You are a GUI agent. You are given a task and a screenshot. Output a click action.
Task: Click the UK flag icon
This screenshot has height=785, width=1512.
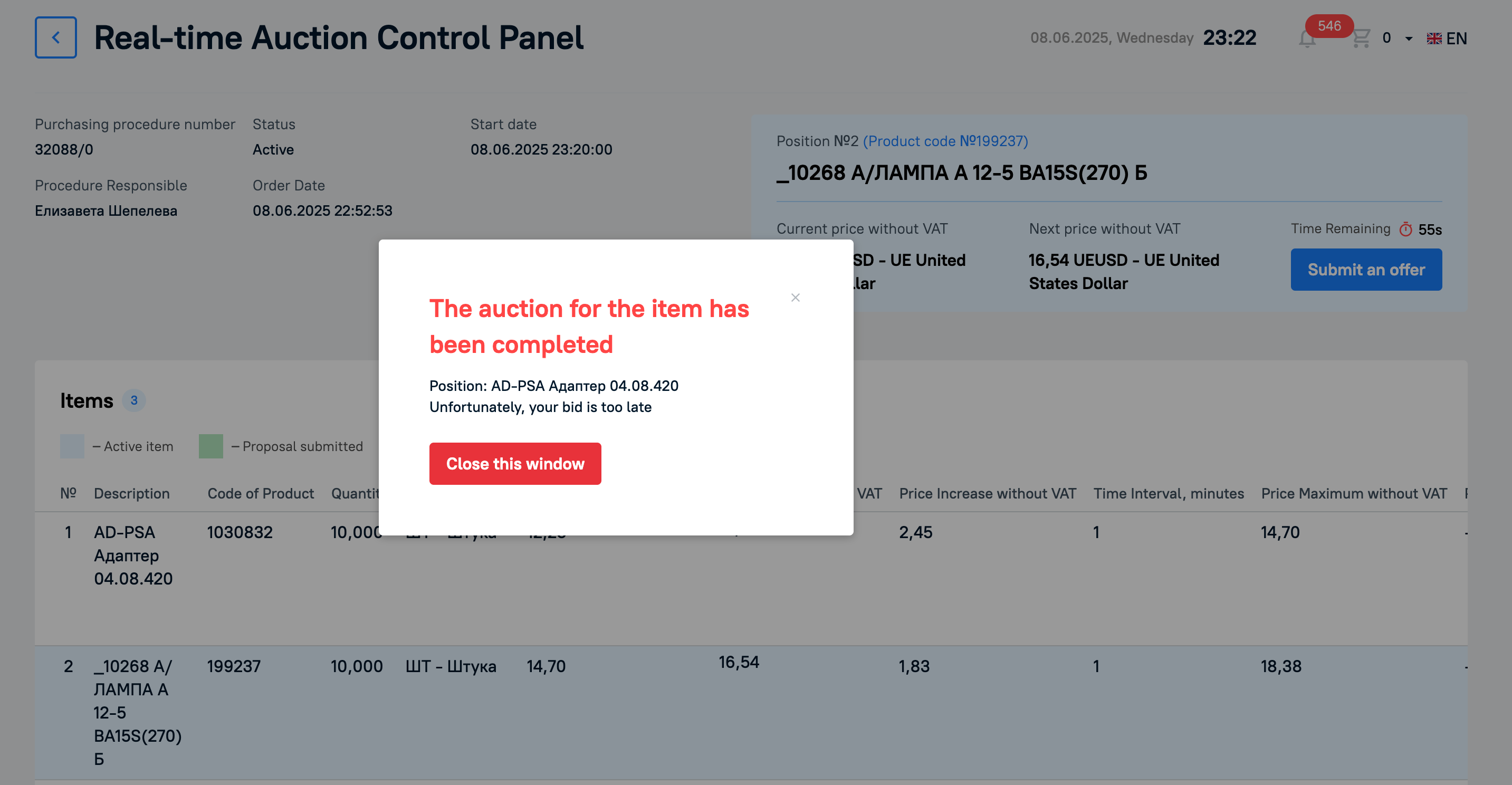point(1434,39)
